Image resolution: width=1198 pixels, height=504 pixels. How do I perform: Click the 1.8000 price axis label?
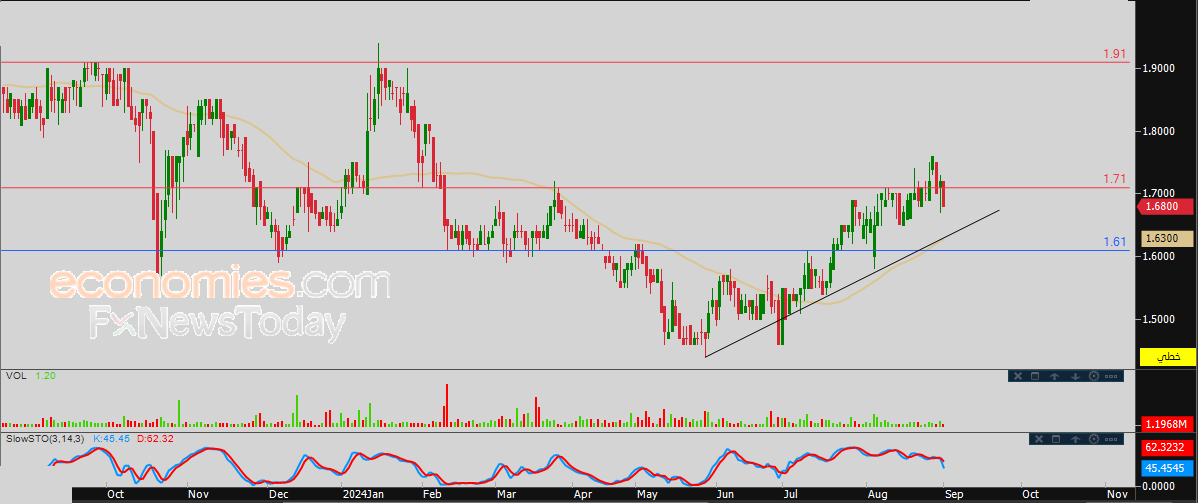pyautogui.click(x=1160, y=131)
